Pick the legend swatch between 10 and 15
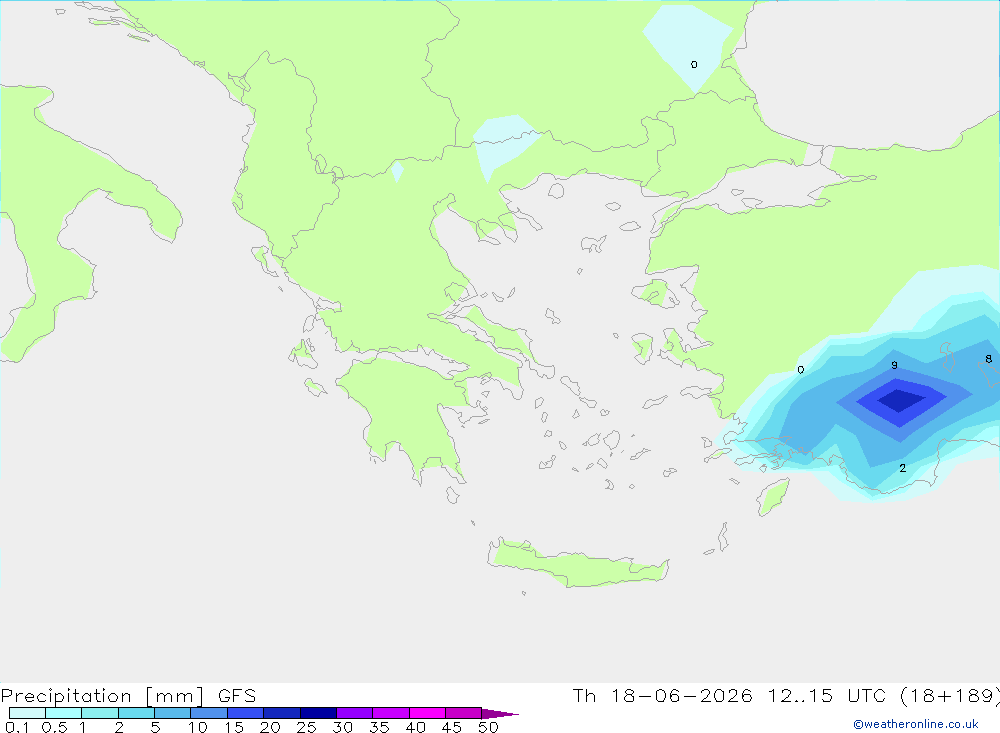The height and width of the screenshot is (733, 1000). tap(209, 713)
